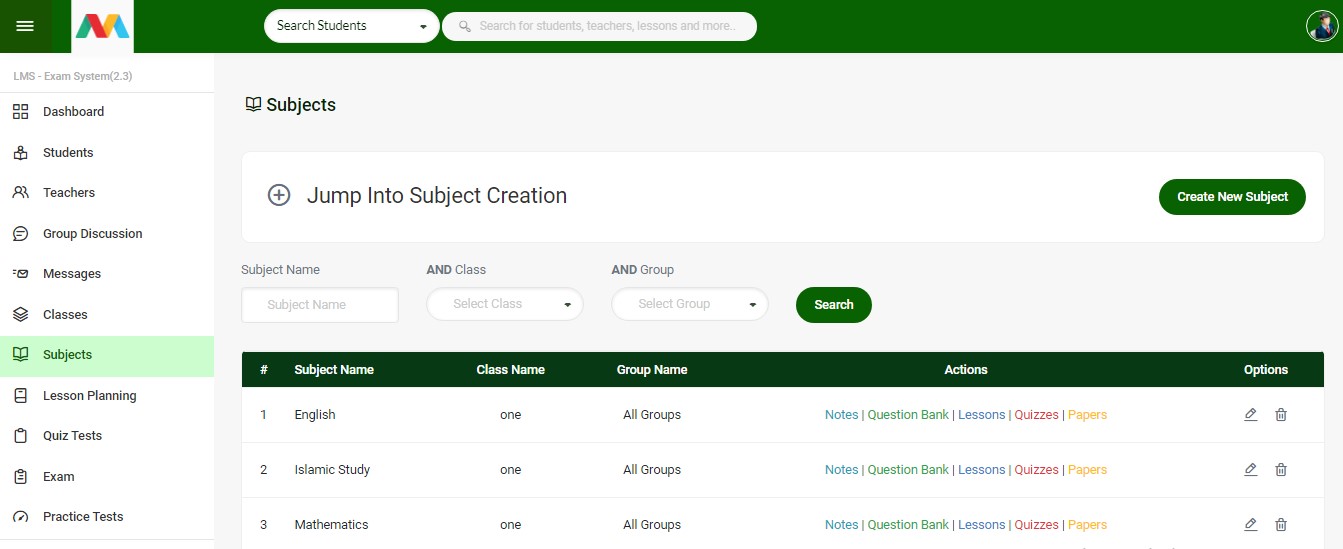Click the Subjects book icon in sidebar
The height and width of the screenshot is (549, 1343).
[20, 355]
